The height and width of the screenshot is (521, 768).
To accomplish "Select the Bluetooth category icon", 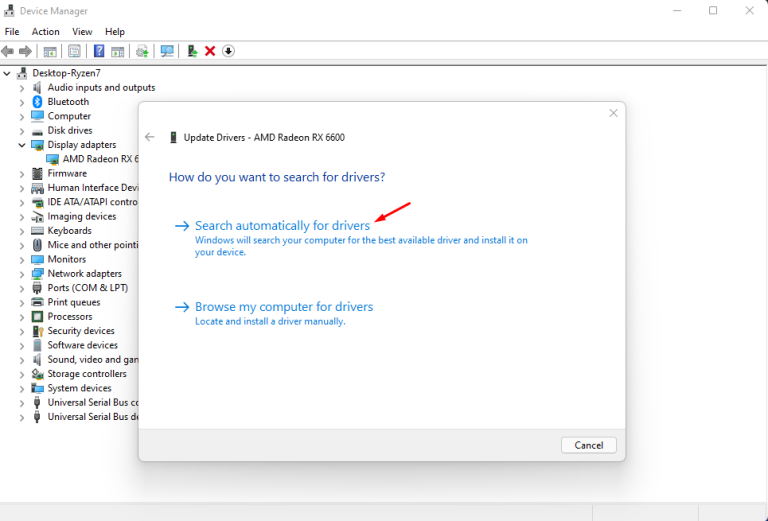I will [37, 102].
